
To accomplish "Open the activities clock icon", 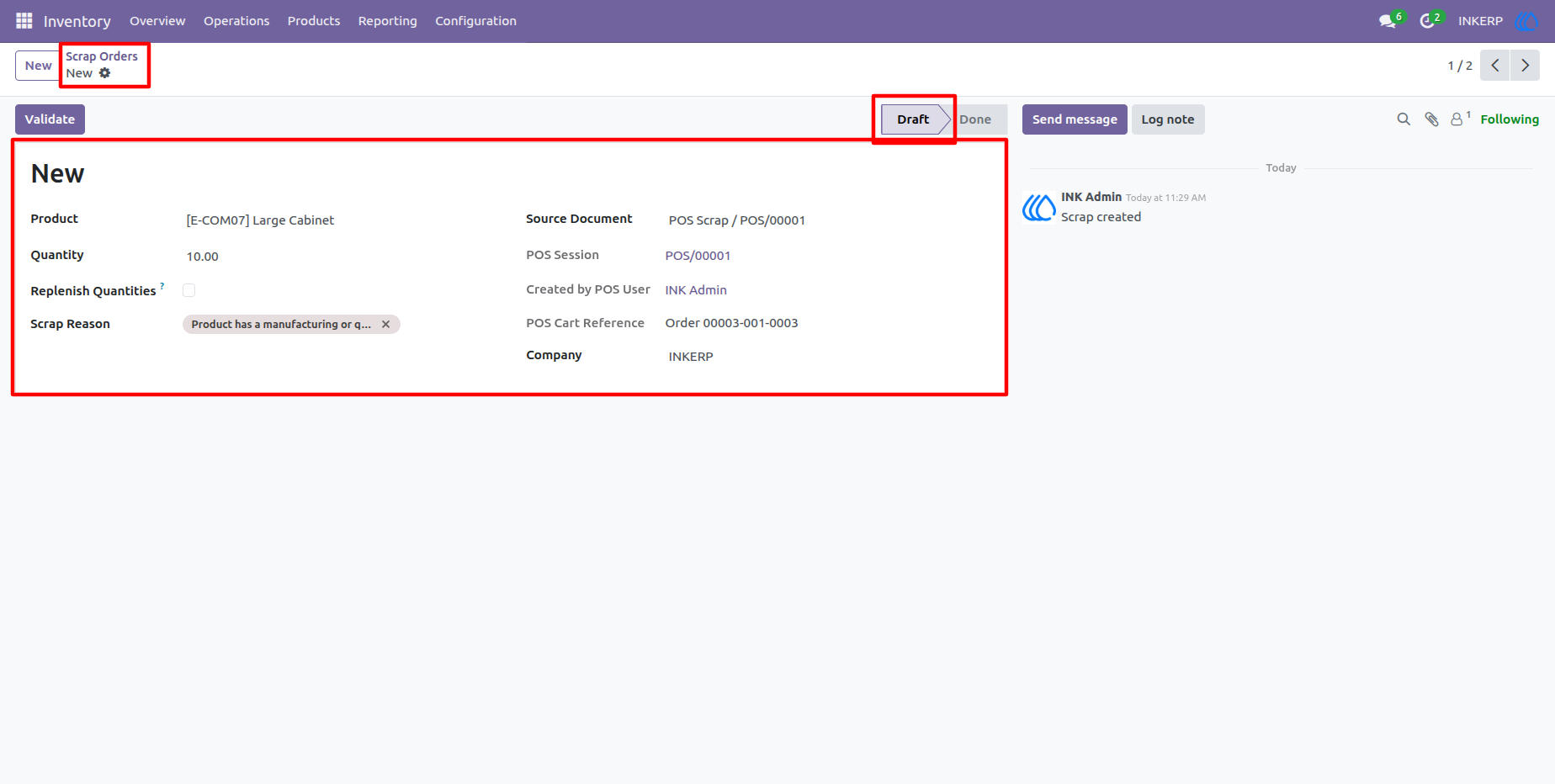I will 1427,21.
